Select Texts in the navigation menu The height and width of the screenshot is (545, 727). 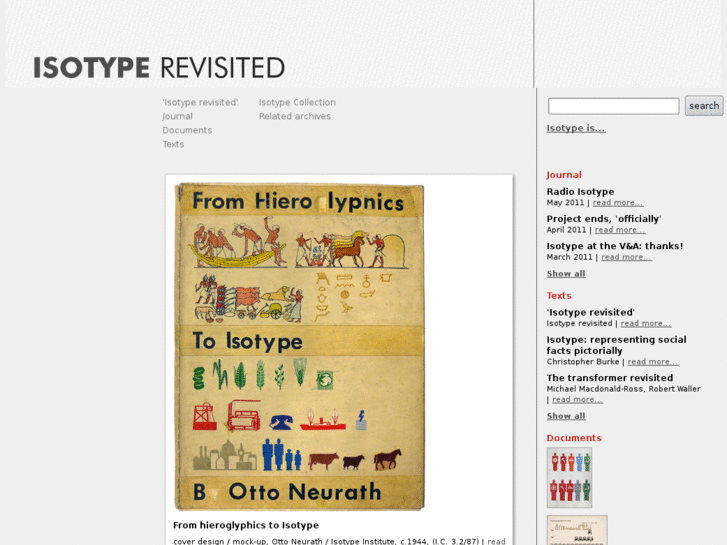tap(173, 145)
